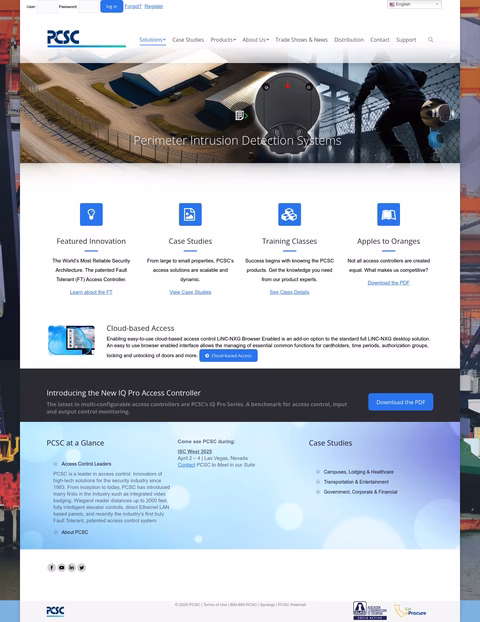Click the cloud access thumbnail image
This screenshot has width=480, height=622.
[x=71, y=340]
